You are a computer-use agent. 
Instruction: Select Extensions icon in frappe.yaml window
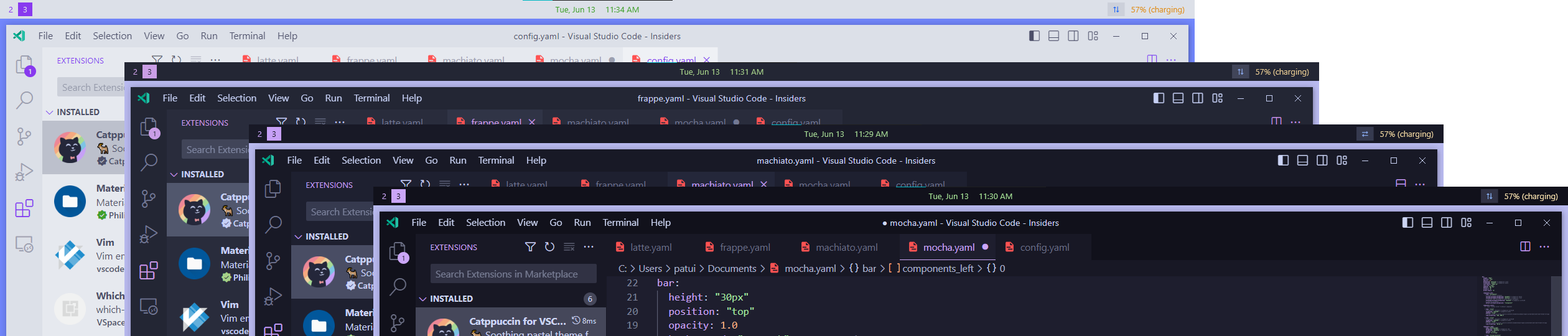149,270
